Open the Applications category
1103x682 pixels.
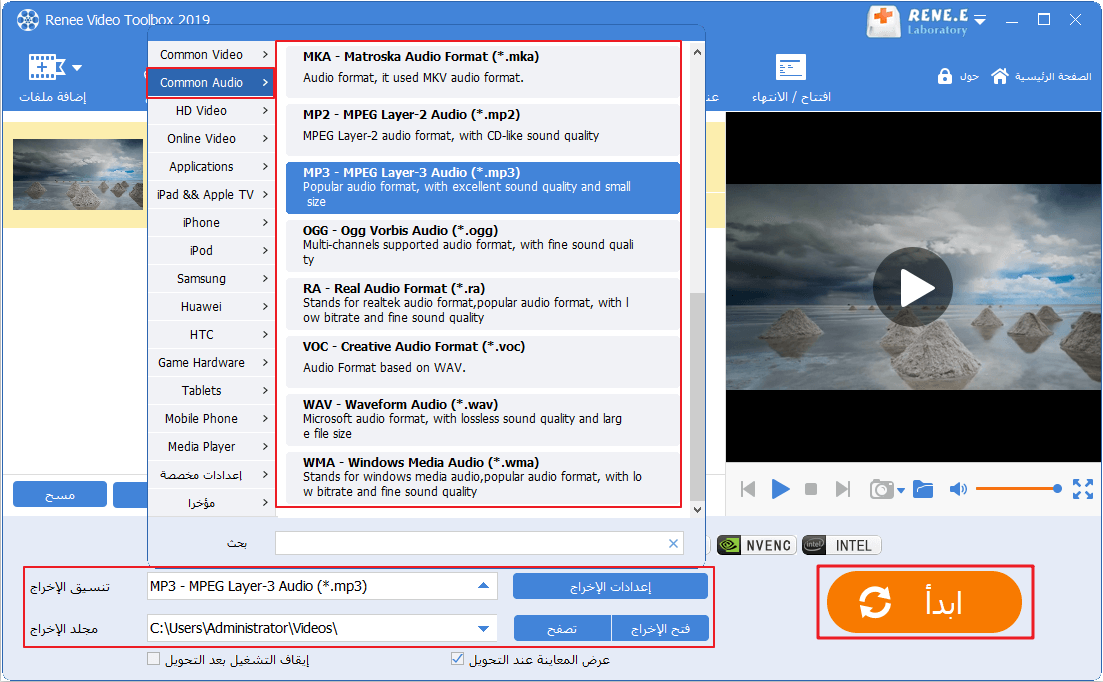click(211, 167)
